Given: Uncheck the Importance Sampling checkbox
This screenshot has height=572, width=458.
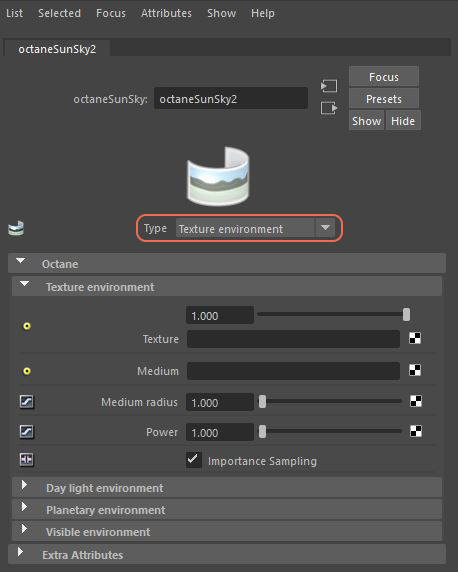Looking at the screenshot, I should (193, 460).
